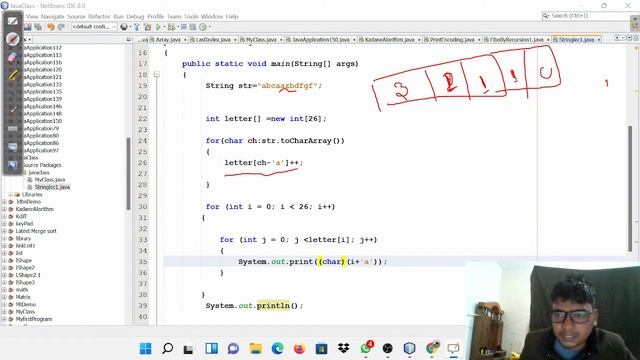The width and height of the screenshot is (640, 360).
Task: Expand the JdbsDemo project node
Action: (x=4, y=202)
